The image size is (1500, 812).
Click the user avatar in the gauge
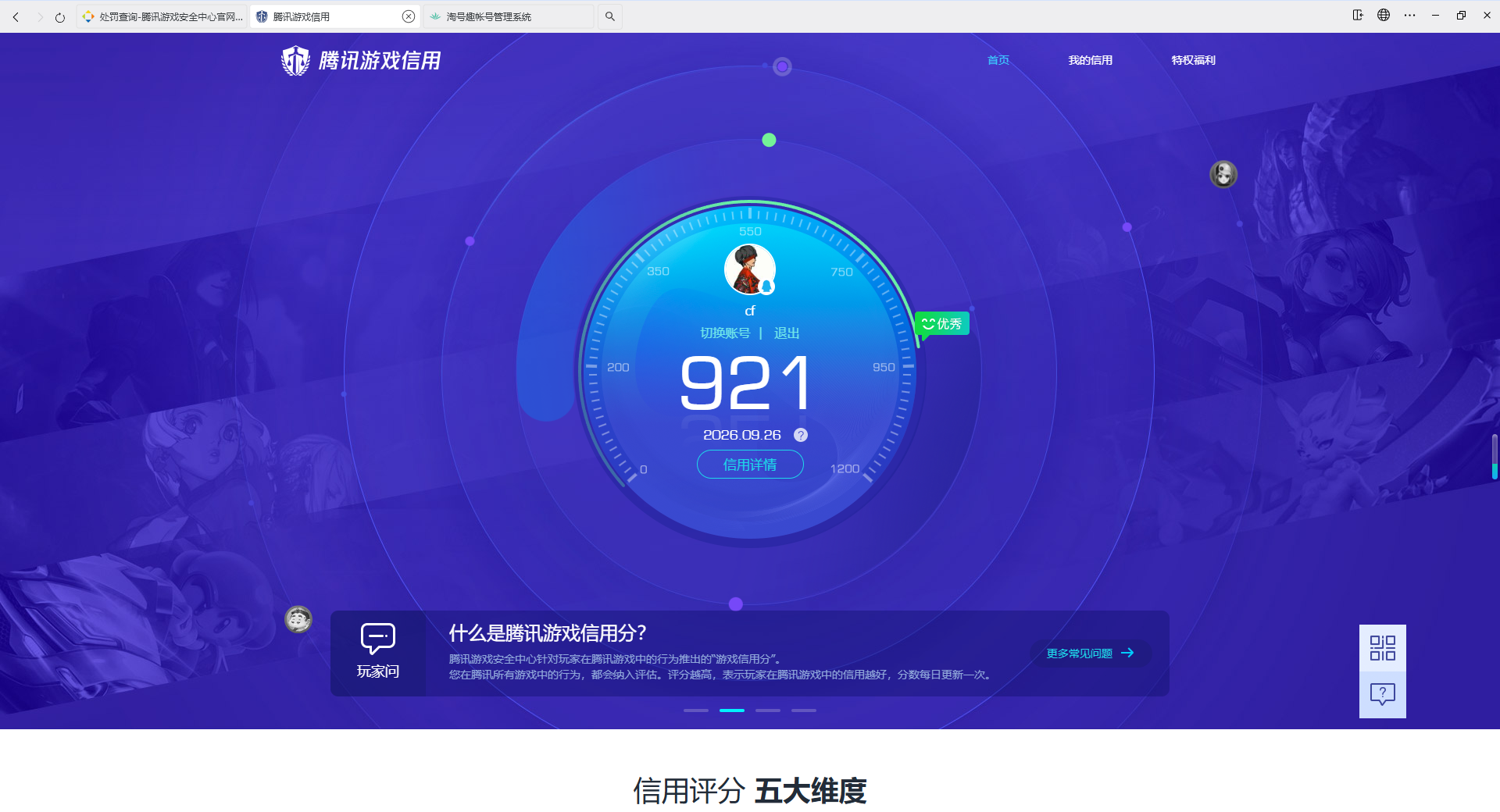pos(750,269)
